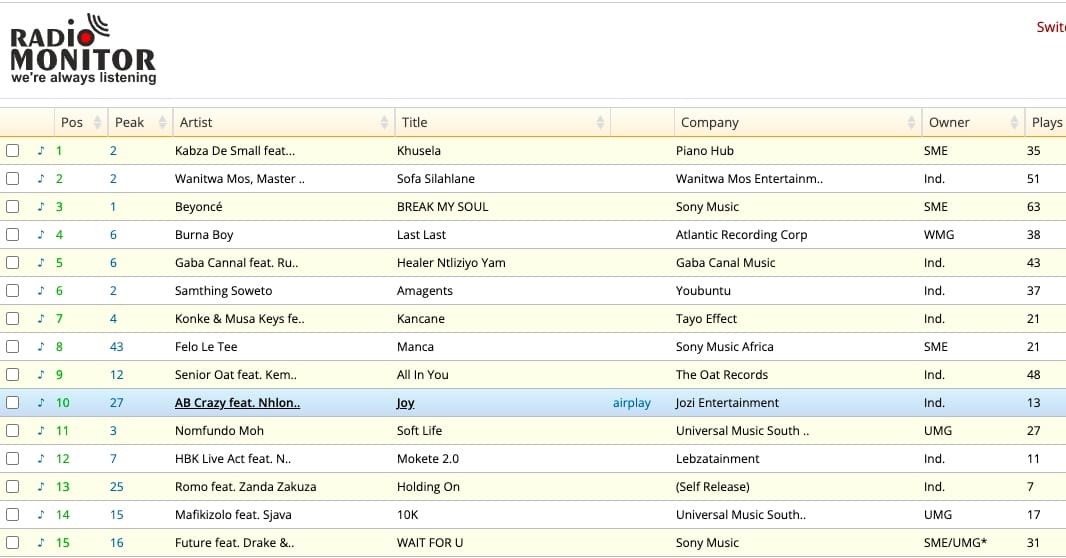Click Atlantic Recording Corp company cell
The image size is (1066, 558).
tap(741, 234)
